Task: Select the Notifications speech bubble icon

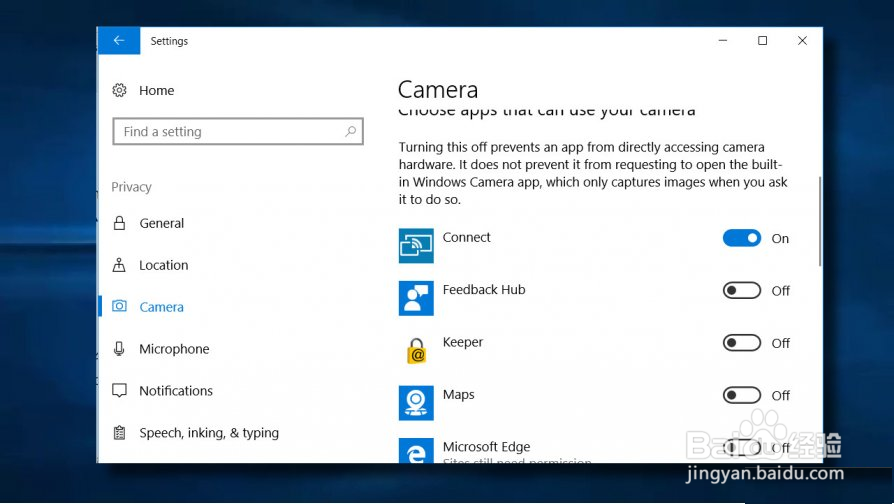Action: point(119,391)
